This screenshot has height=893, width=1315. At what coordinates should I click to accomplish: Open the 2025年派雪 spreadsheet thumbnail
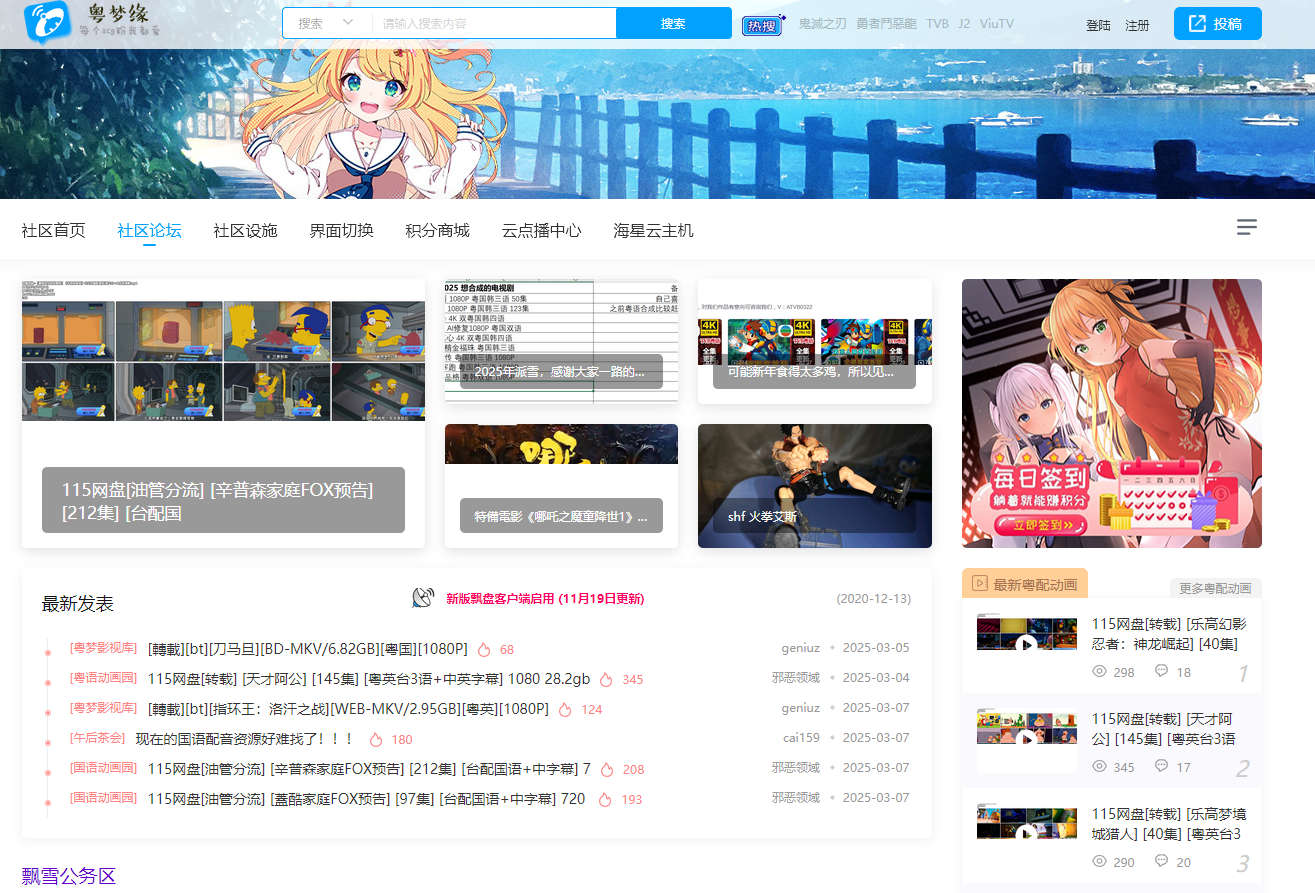561,341
